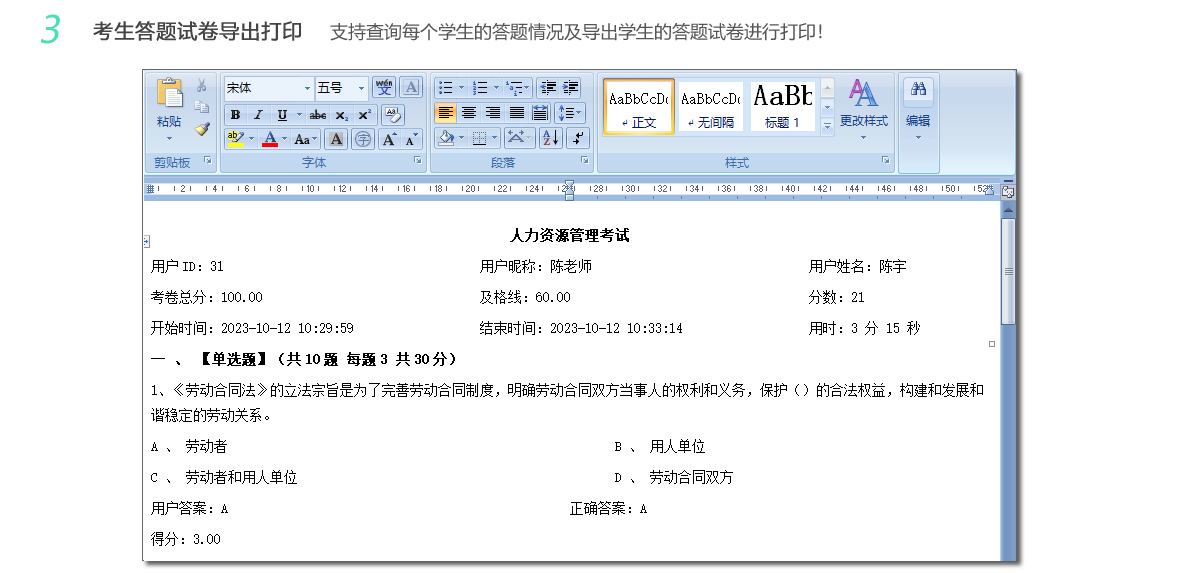Click the vertical scrollbar thumb

pos(1008,270)
